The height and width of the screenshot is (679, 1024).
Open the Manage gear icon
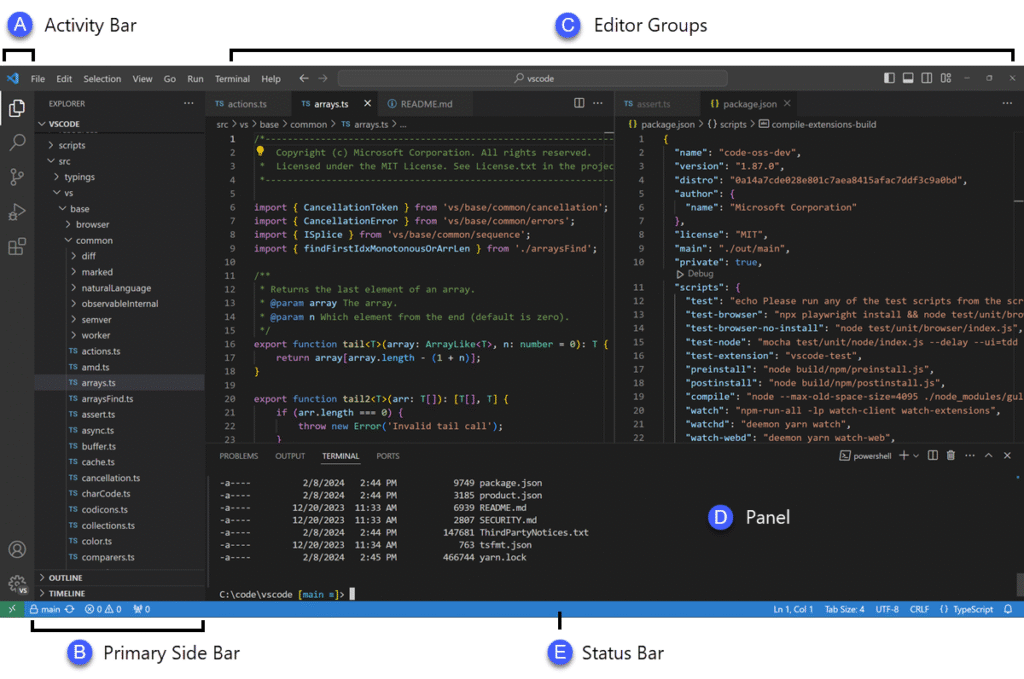[17, 583]
